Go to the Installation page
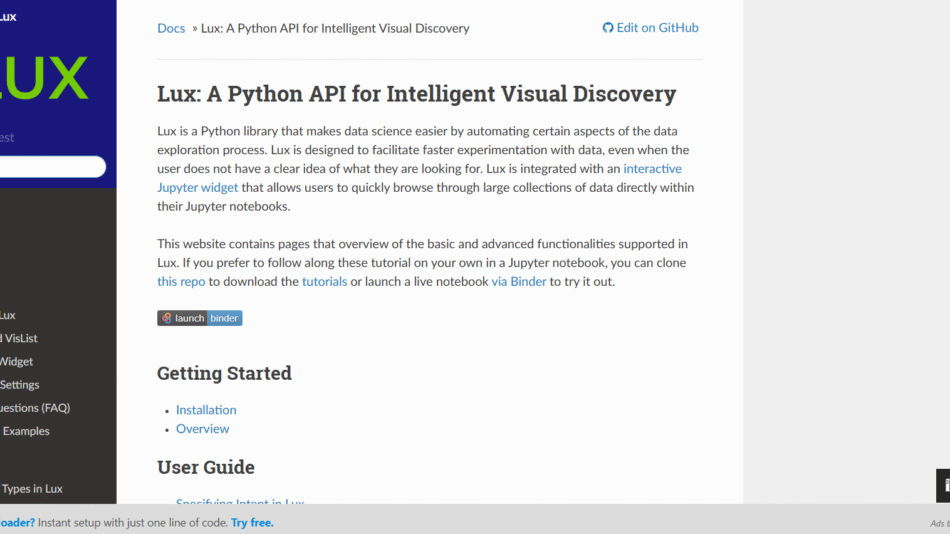The image size is (950, 534). click(x=206, y=410)
